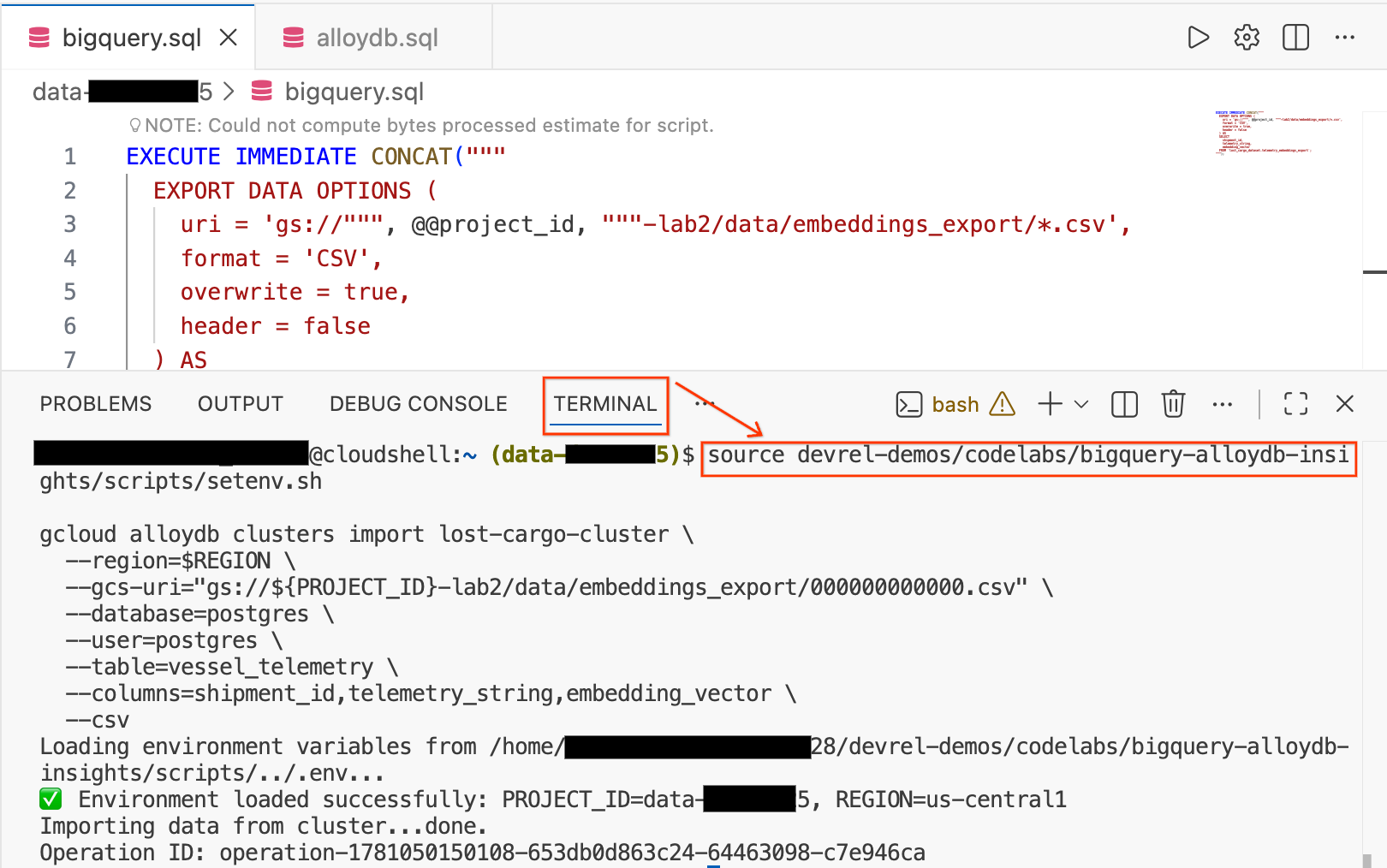The width and height of the screenshot is (1387, 868).
Task: Open the new terminal launch profile dropdown
Action: [x=1081, y=404]
